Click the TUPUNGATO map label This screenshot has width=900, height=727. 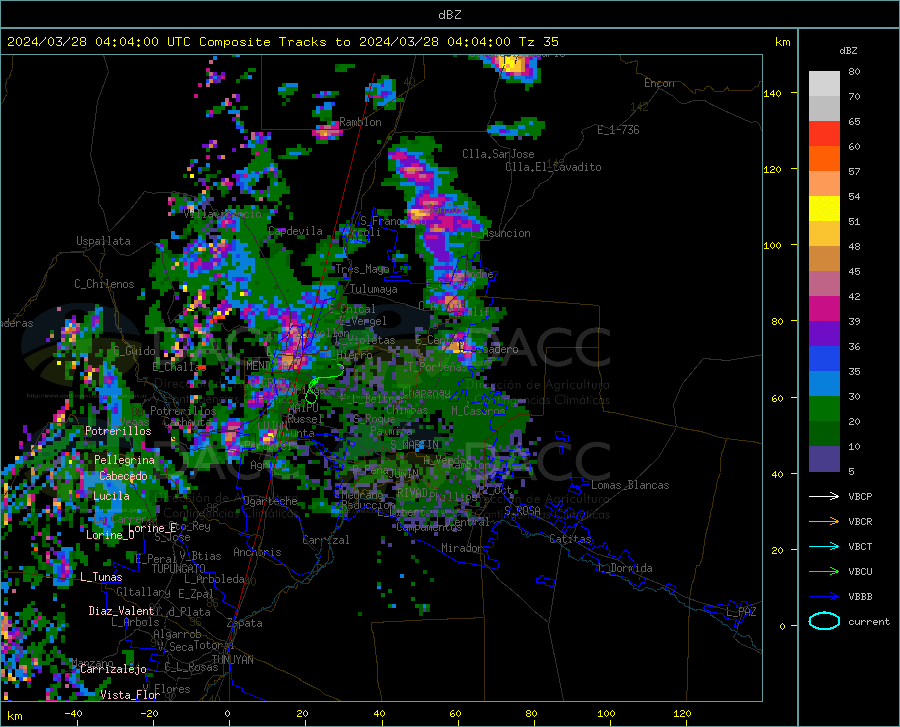click(x=179, y=569)
